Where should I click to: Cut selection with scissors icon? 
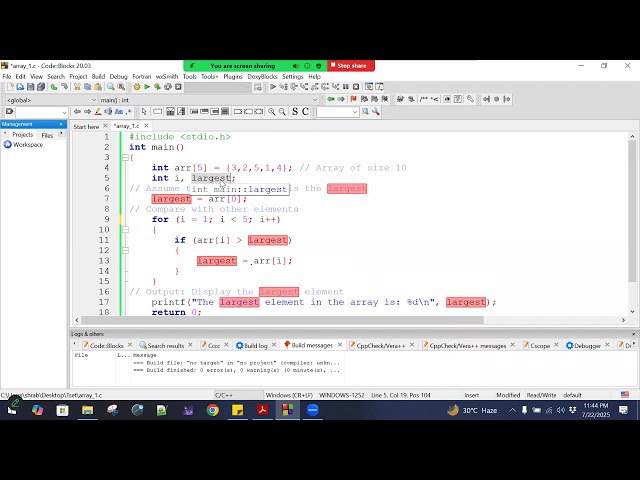(x=77, y=87)
